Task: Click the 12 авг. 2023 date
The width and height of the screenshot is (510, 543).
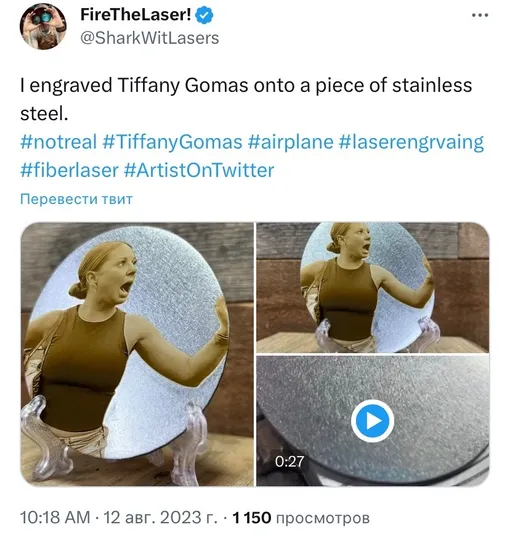Action: [x=161, y=518]
